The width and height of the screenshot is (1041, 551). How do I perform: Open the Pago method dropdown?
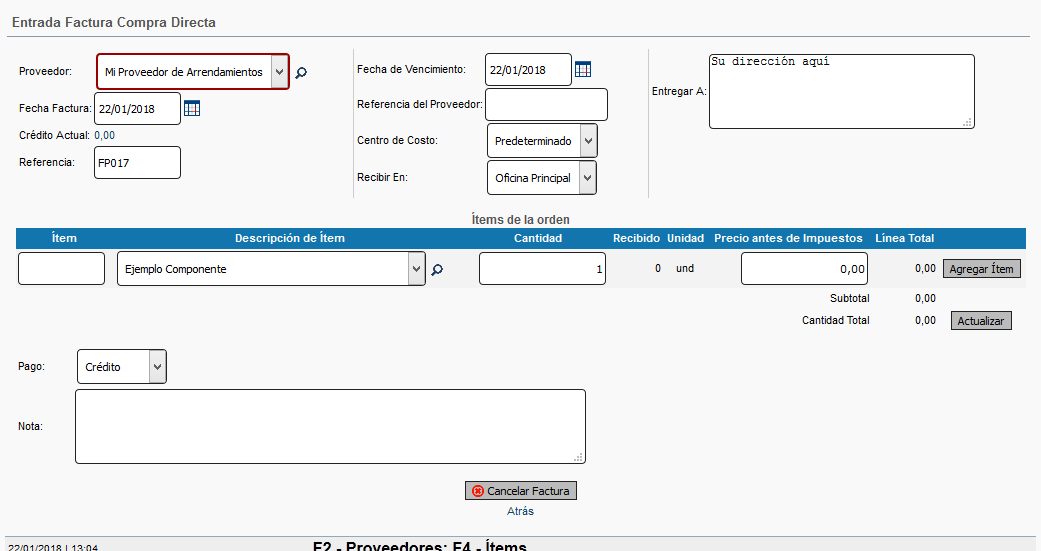tap(157, 367)
